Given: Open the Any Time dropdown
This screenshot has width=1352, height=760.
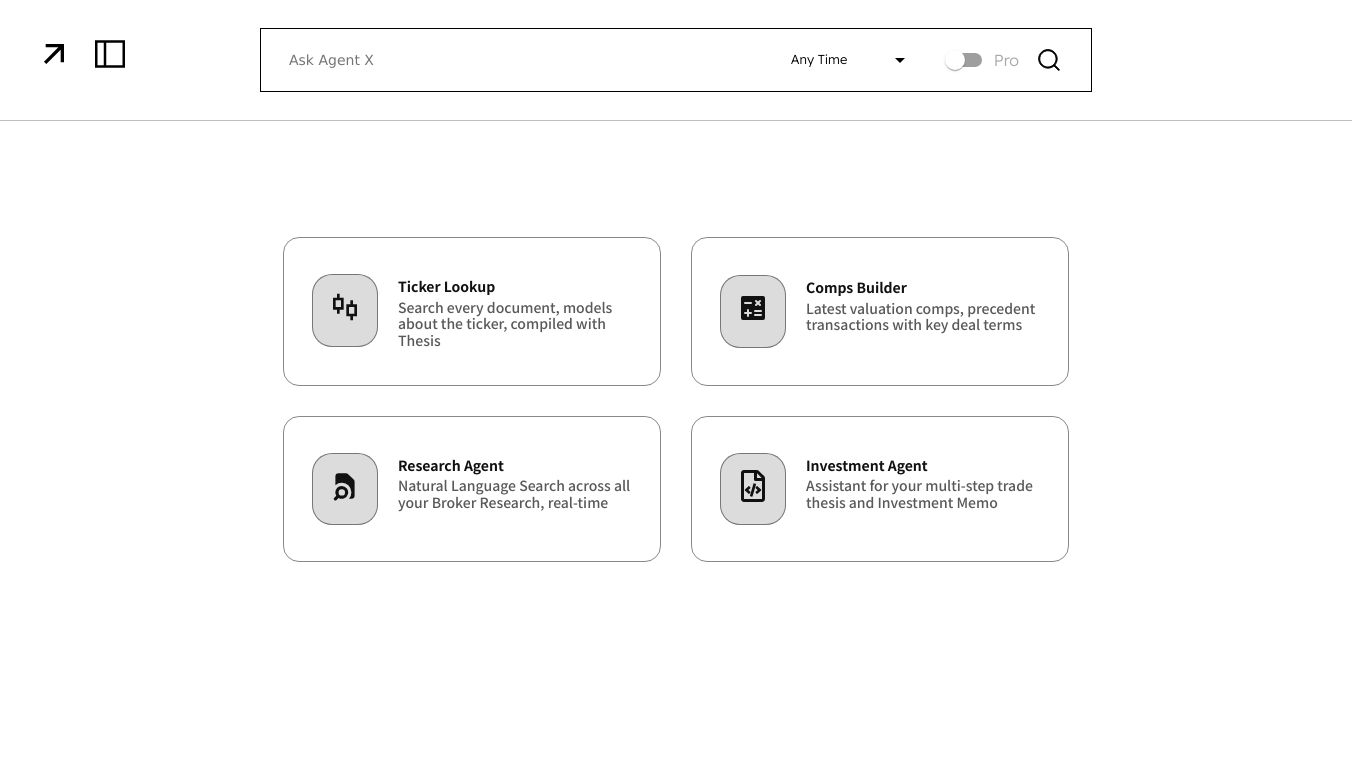Looking at the screenshot, I should click(x=819, y=60).
